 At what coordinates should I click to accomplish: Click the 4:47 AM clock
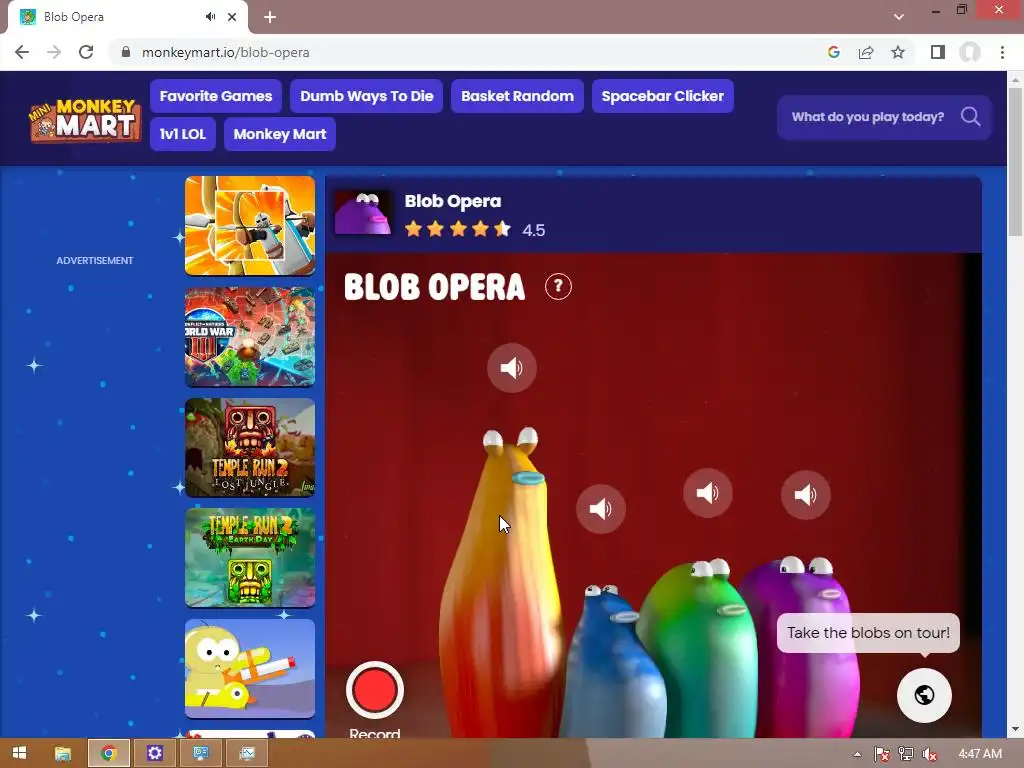coord(980,754)
